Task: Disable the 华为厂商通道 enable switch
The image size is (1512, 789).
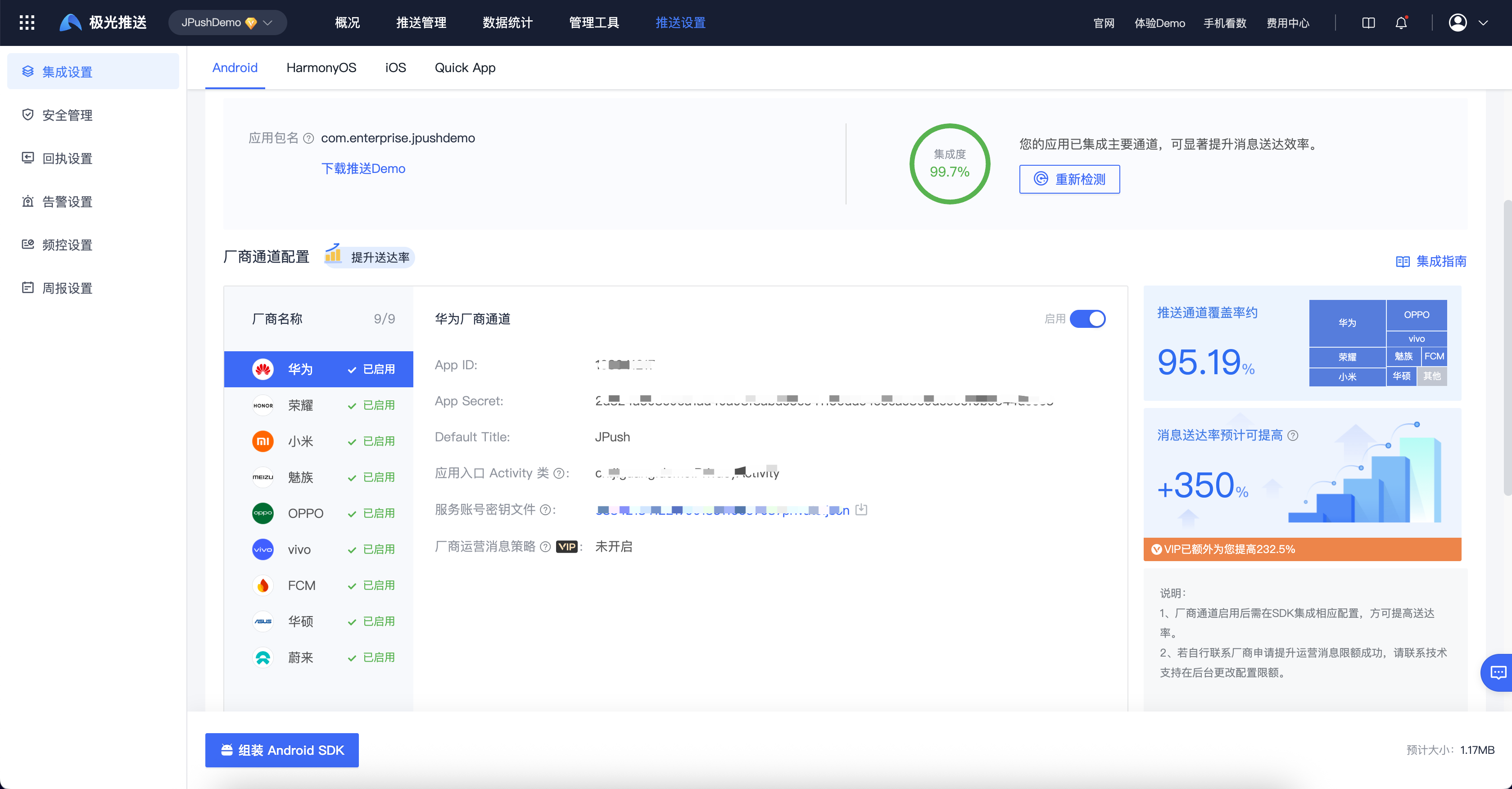Action: click(1087, 319)
